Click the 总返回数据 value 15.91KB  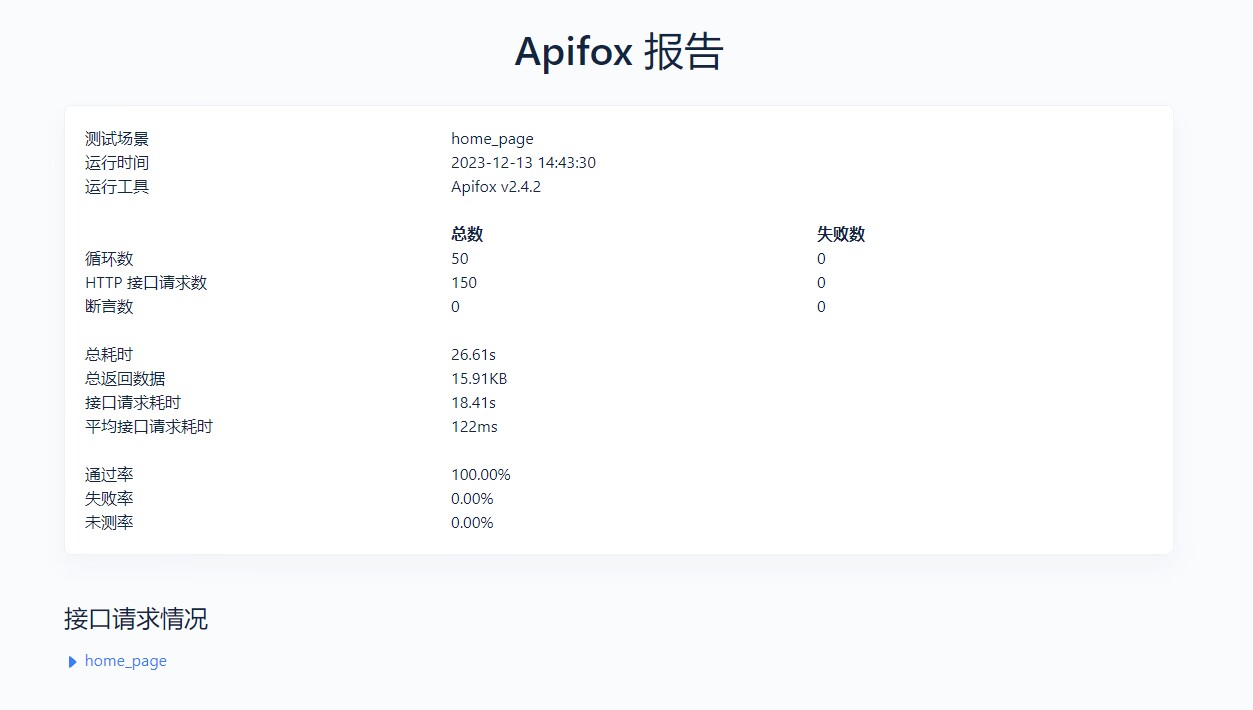[479, 379]
